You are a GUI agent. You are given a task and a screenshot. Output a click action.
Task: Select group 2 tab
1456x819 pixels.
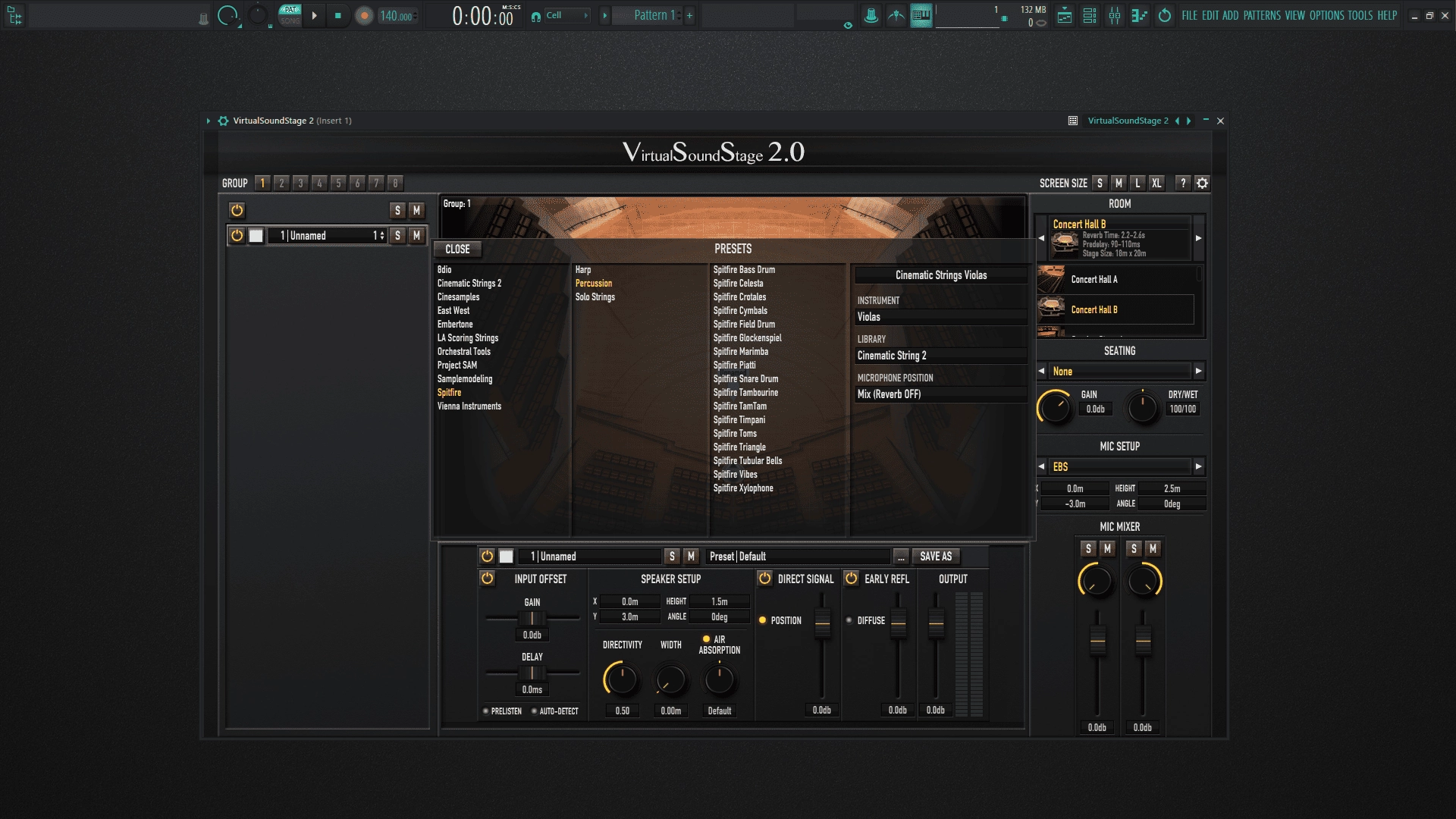click(281, 183)
